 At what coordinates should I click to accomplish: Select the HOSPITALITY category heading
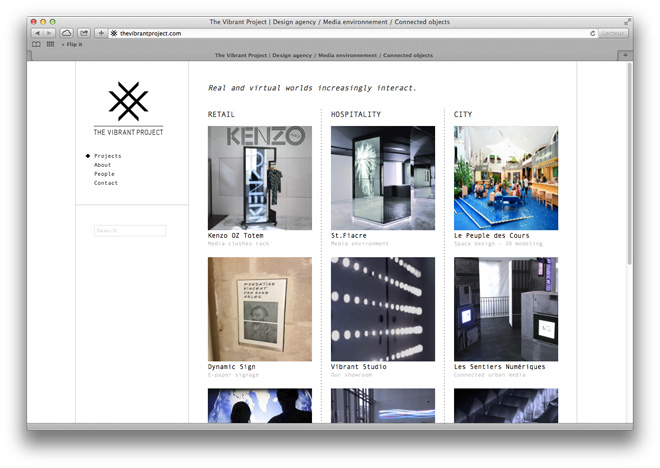(x=356, y=114)
